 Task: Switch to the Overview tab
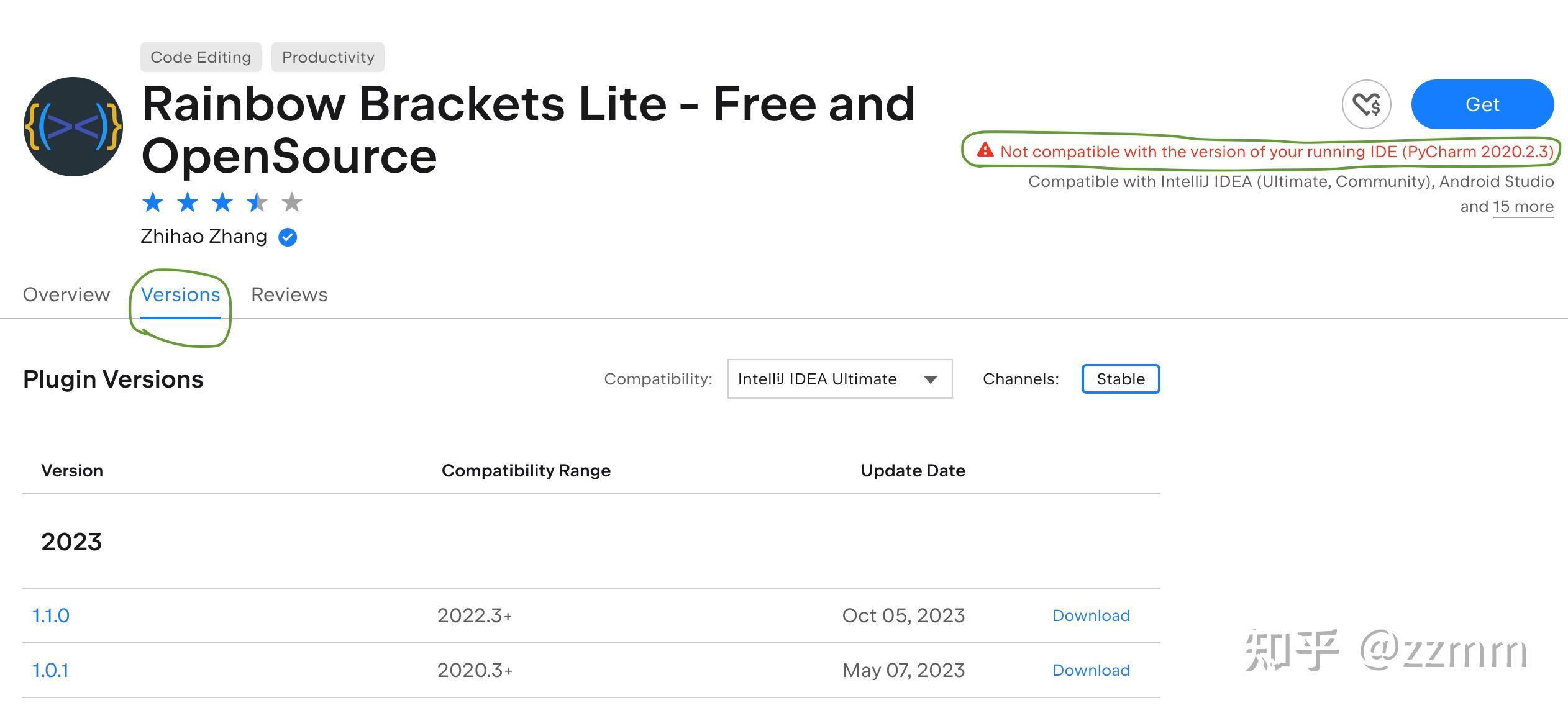click(66, 294)
